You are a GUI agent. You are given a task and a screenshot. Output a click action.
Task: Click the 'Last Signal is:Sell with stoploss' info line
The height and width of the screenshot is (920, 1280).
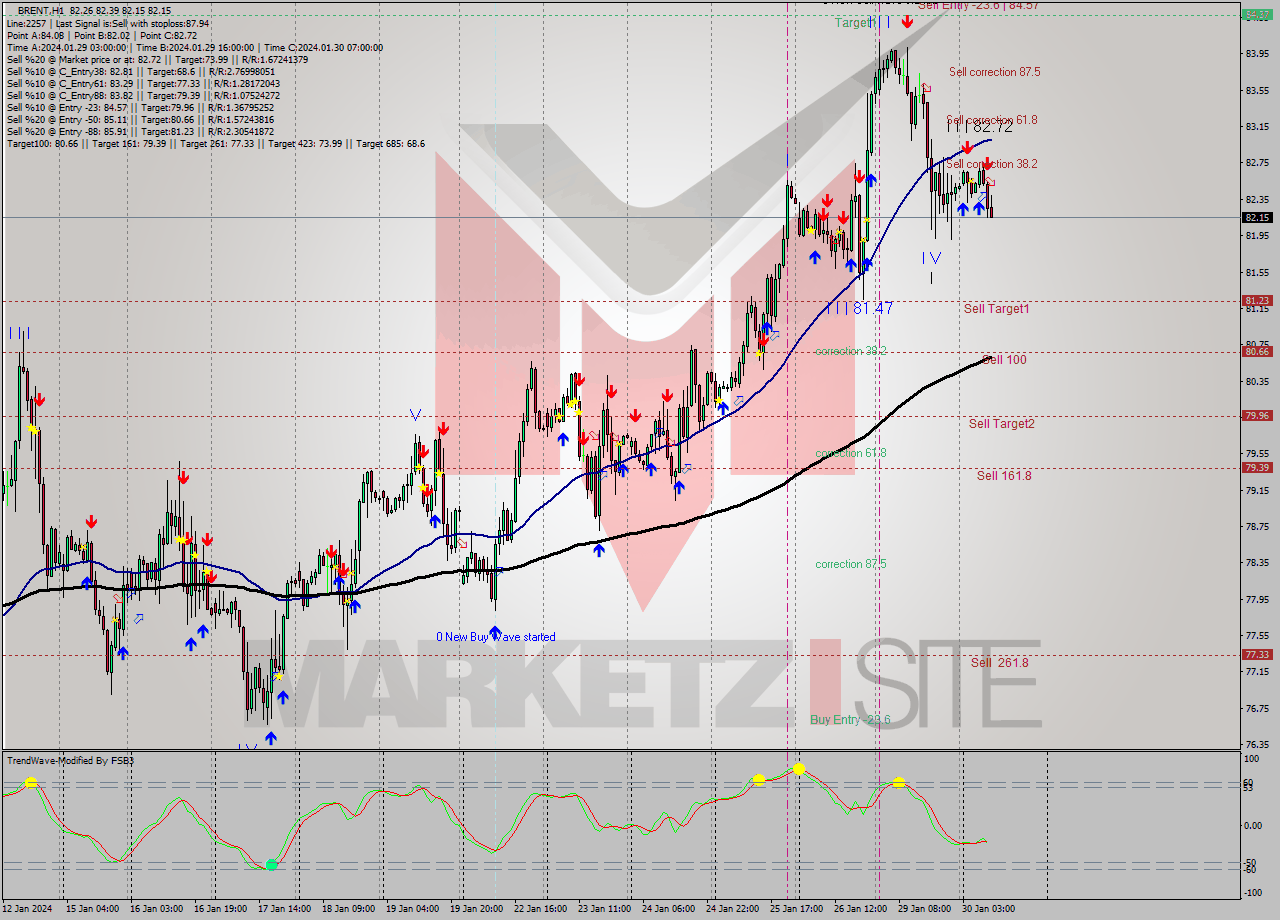click(108, 23)
